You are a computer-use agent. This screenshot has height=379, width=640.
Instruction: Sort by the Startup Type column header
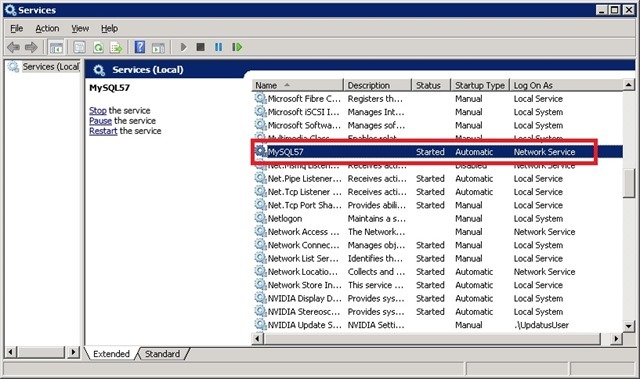pyautogui.click(x=480, y=85)
